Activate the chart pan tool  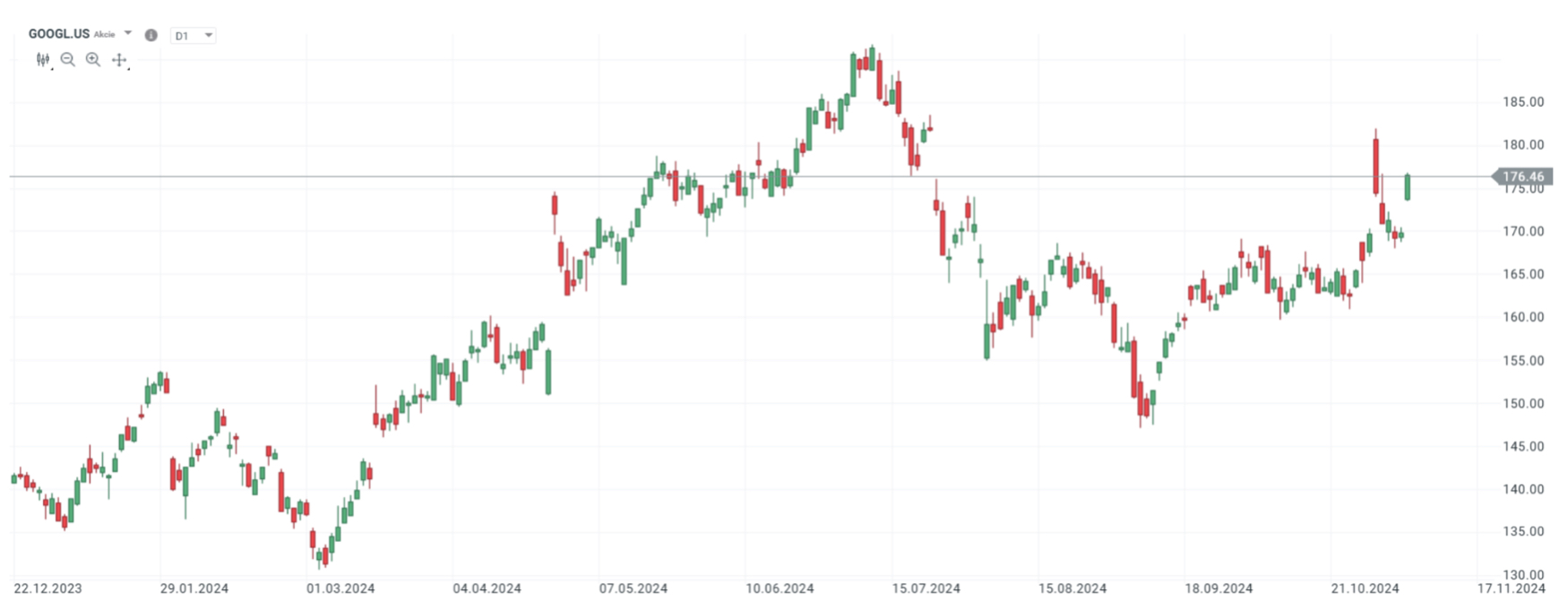[119, 59]
